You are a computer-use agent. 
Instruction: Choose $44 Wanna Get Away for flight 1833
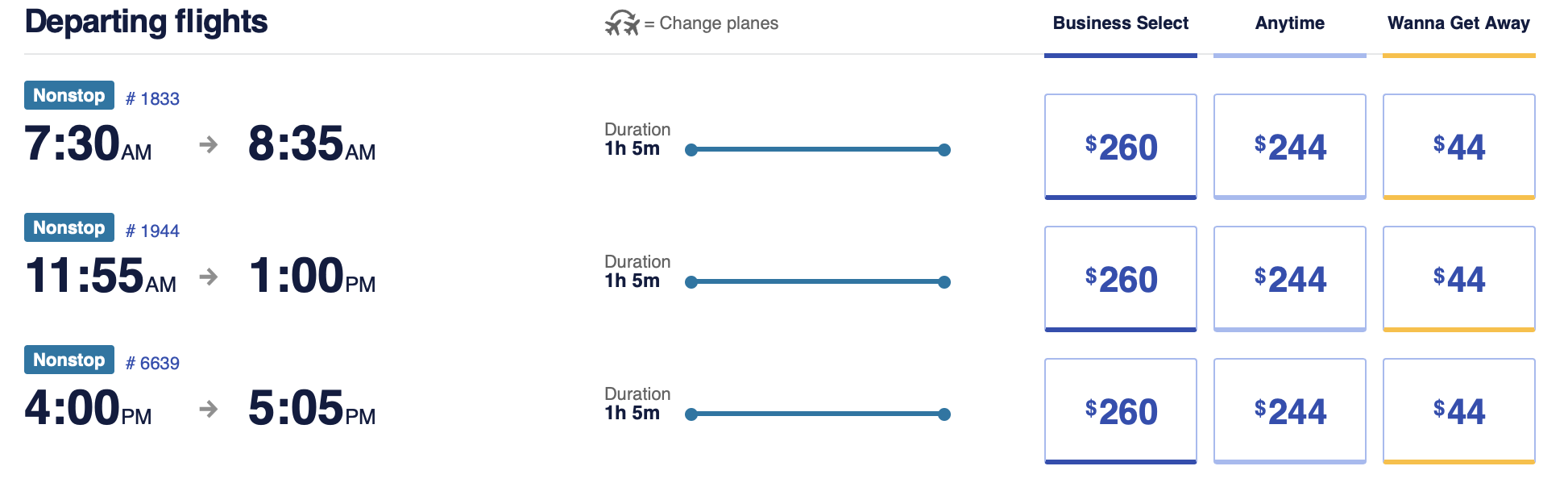point(1459,147)
